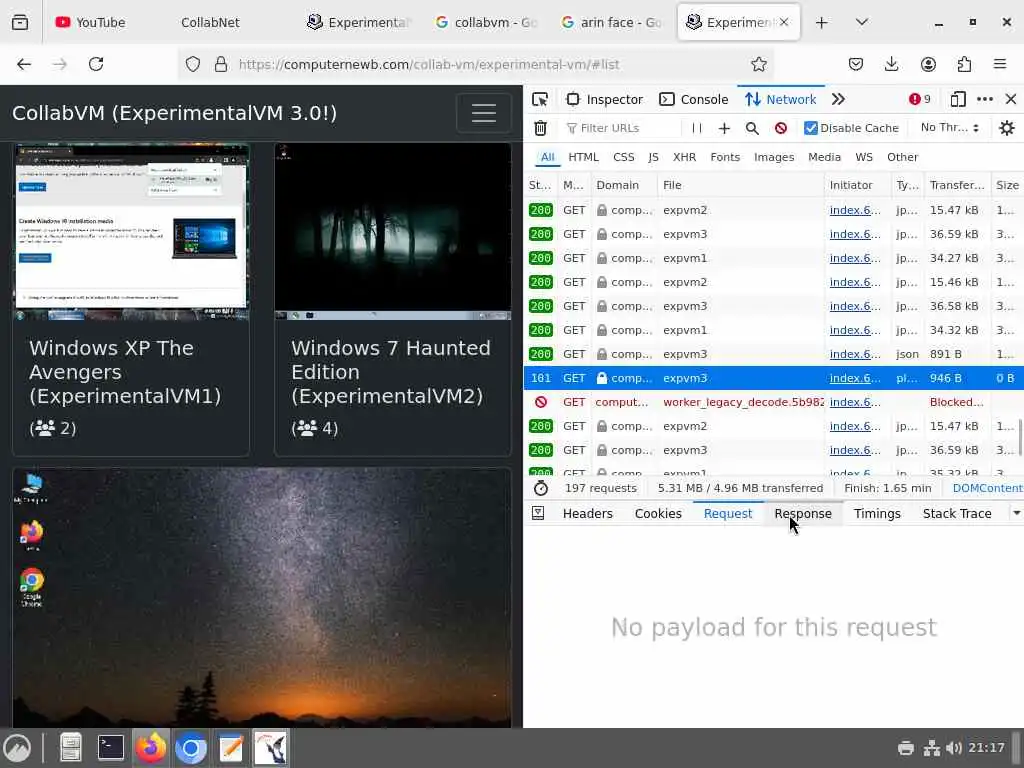Switch to arin face Google tab
This screenshot has width=1024, height=768.
pos(612,23)
